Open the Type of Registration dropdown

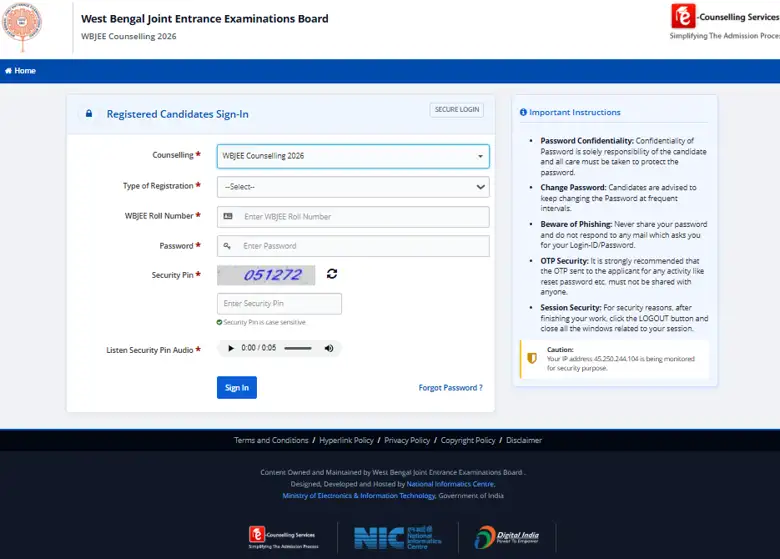[353, 187]
